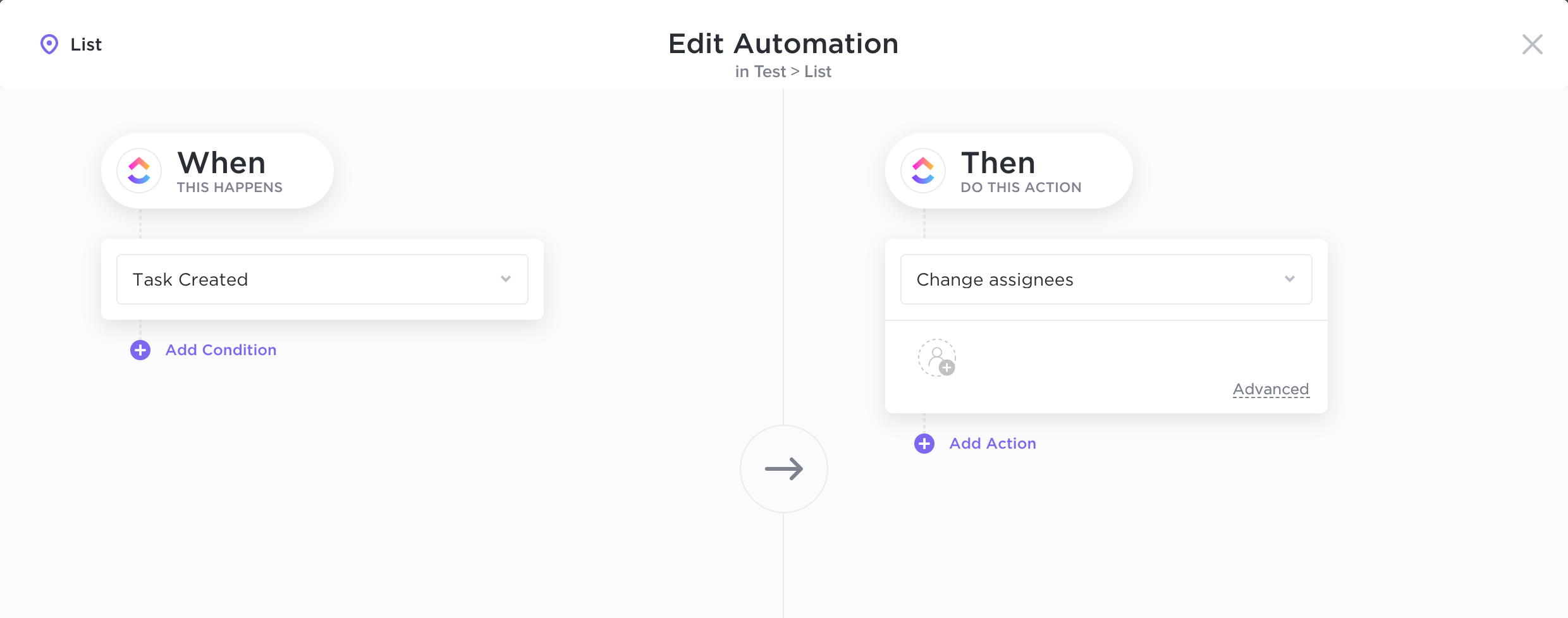This screenshot has height=618, width=1568.
Task: Click the right arrow circle between panels
Action: tap(784, 469)
